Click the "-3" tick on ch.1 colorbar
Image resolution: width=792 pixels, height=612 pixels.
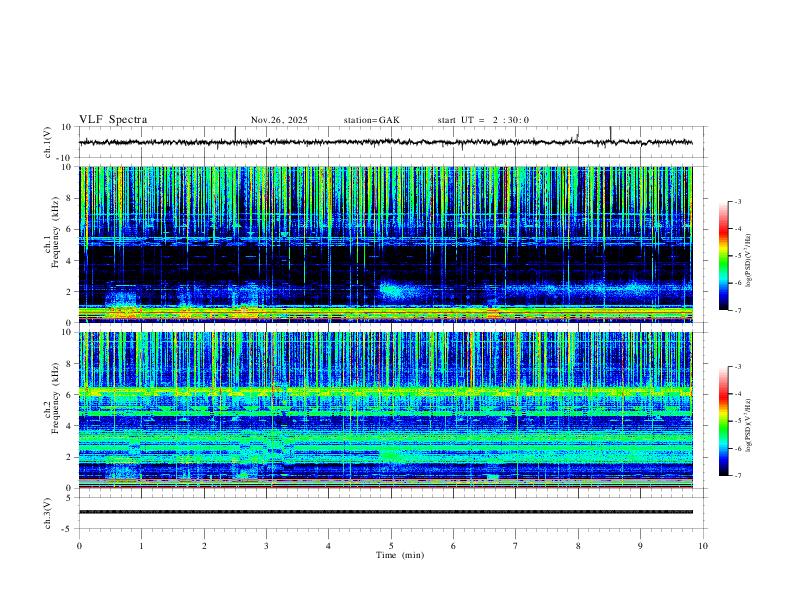pos(737,201)
